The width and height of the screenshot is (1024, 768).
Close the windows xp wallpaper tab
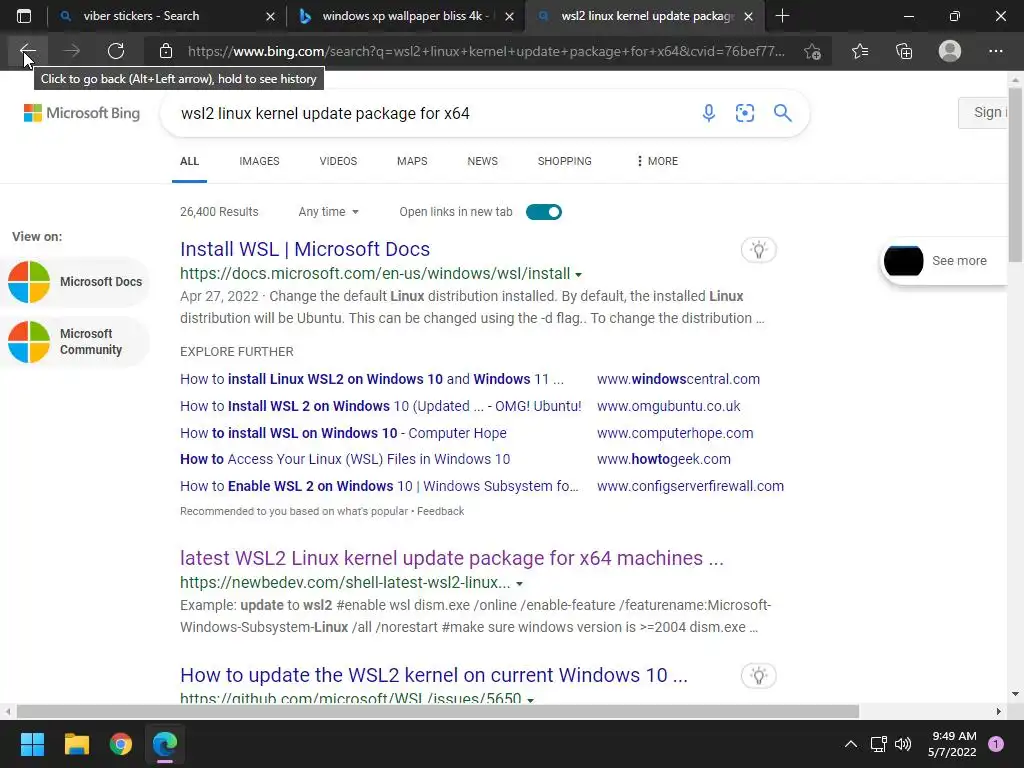pos(509,16)
